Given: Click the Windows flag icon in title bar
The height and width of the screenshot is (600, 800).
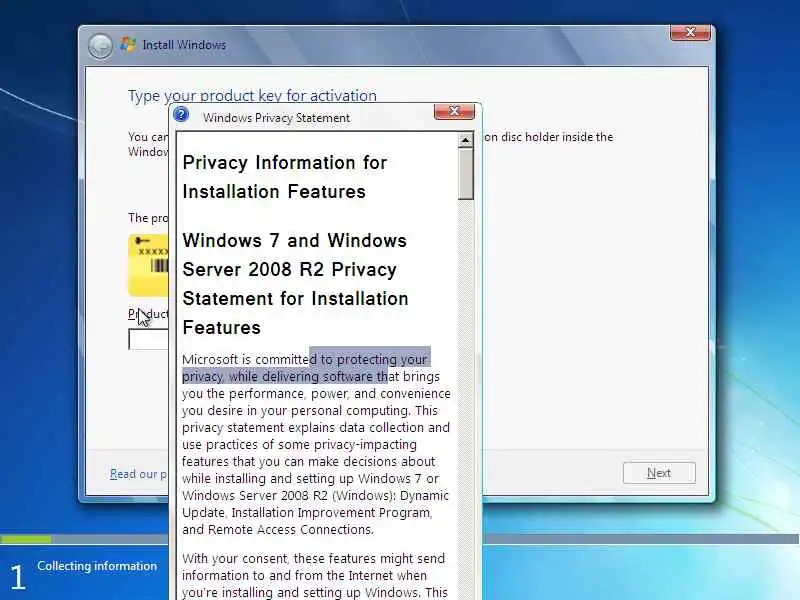Looking at the screenshot, I should tap(128, 44).
